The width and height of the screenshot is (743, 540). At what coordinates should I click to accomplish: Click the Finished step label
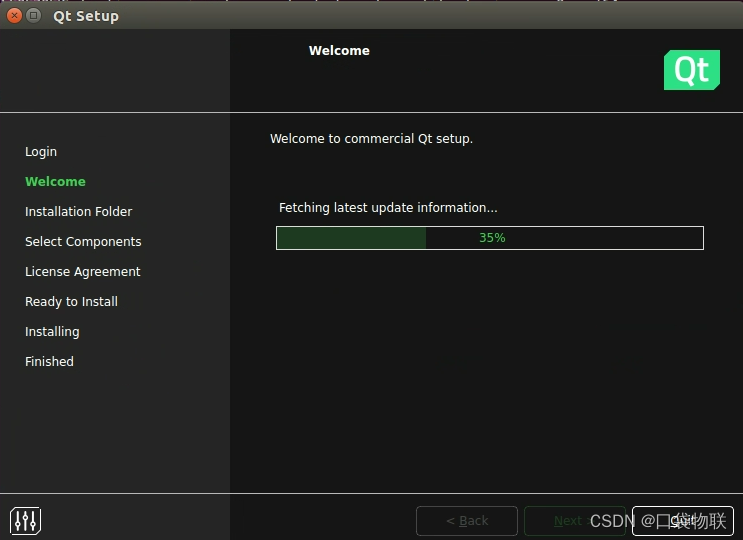tap(49, 361)
